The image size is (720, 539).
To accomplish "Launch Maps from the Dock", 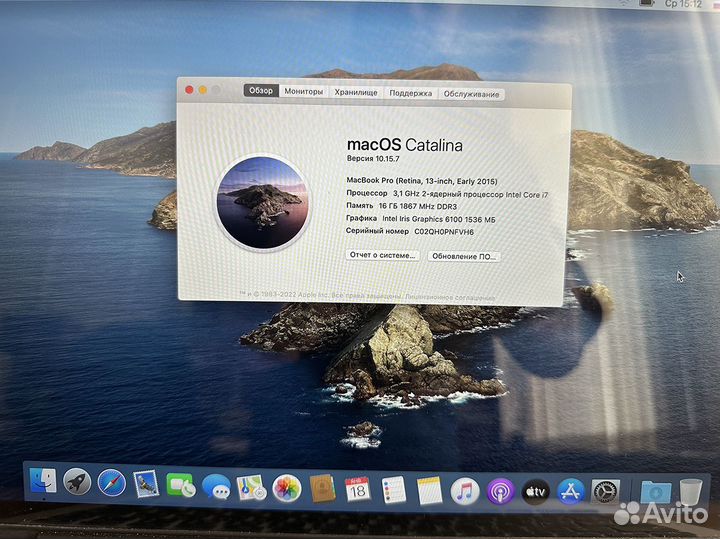I will [251, 488].
